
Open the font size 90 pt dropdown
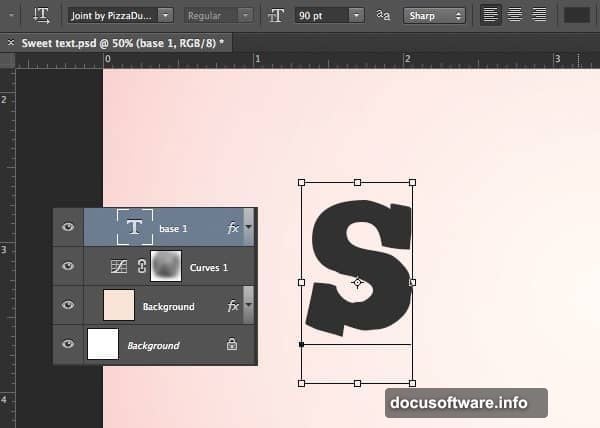click(x=356, y=15)
